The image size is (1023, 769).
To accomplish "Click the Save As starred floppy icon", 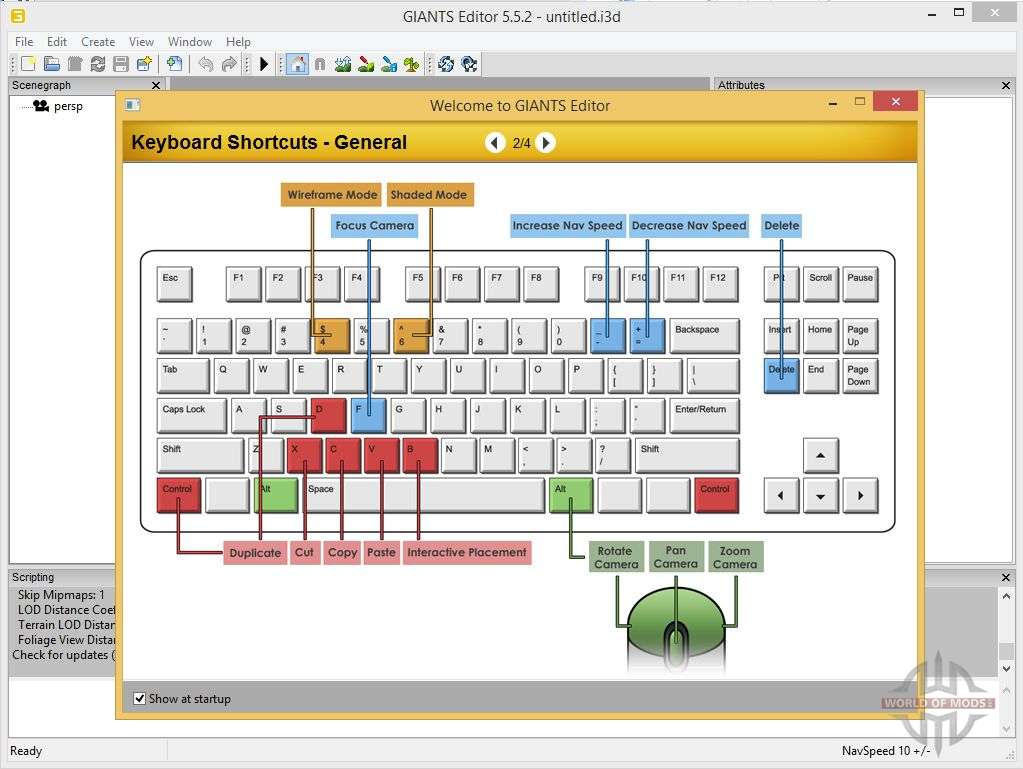I will tap(144, 64).
